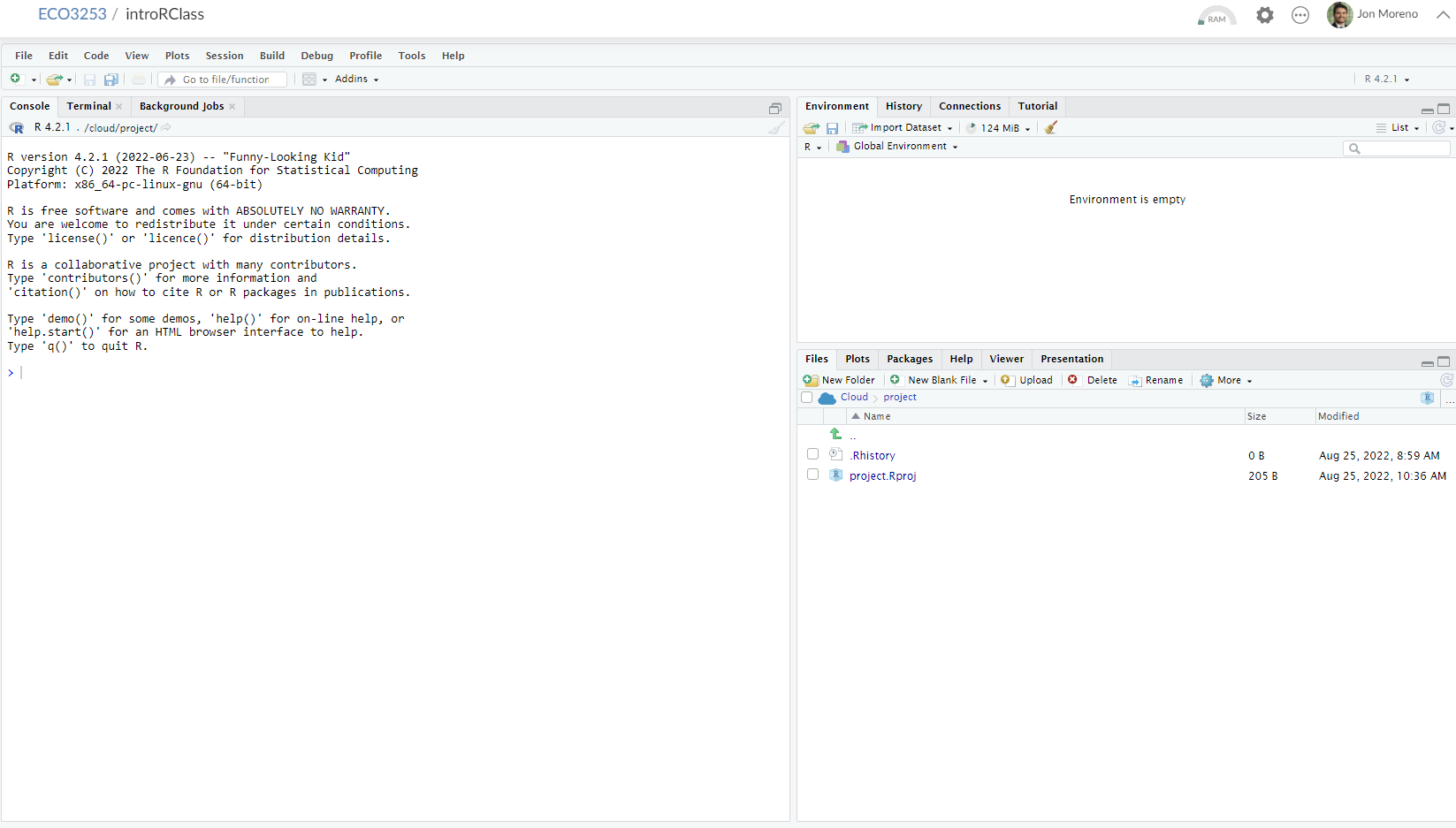This screenshot has width=1456, height=828.
Task: Click the new file plus icon
Action: (15, 80)
